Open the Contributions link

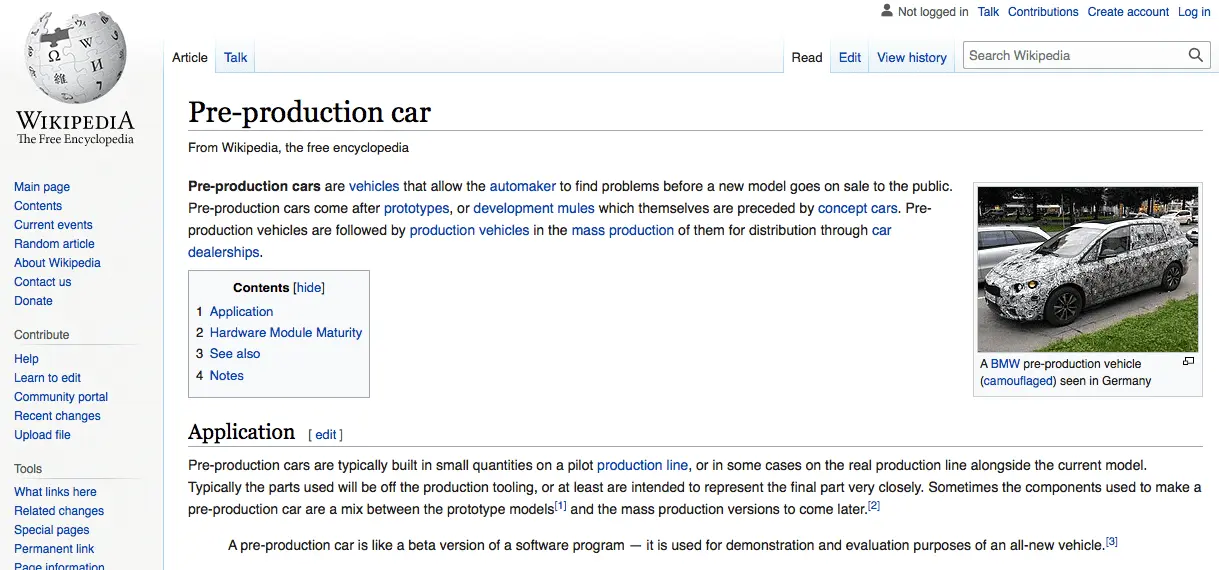pos(1043,12)
